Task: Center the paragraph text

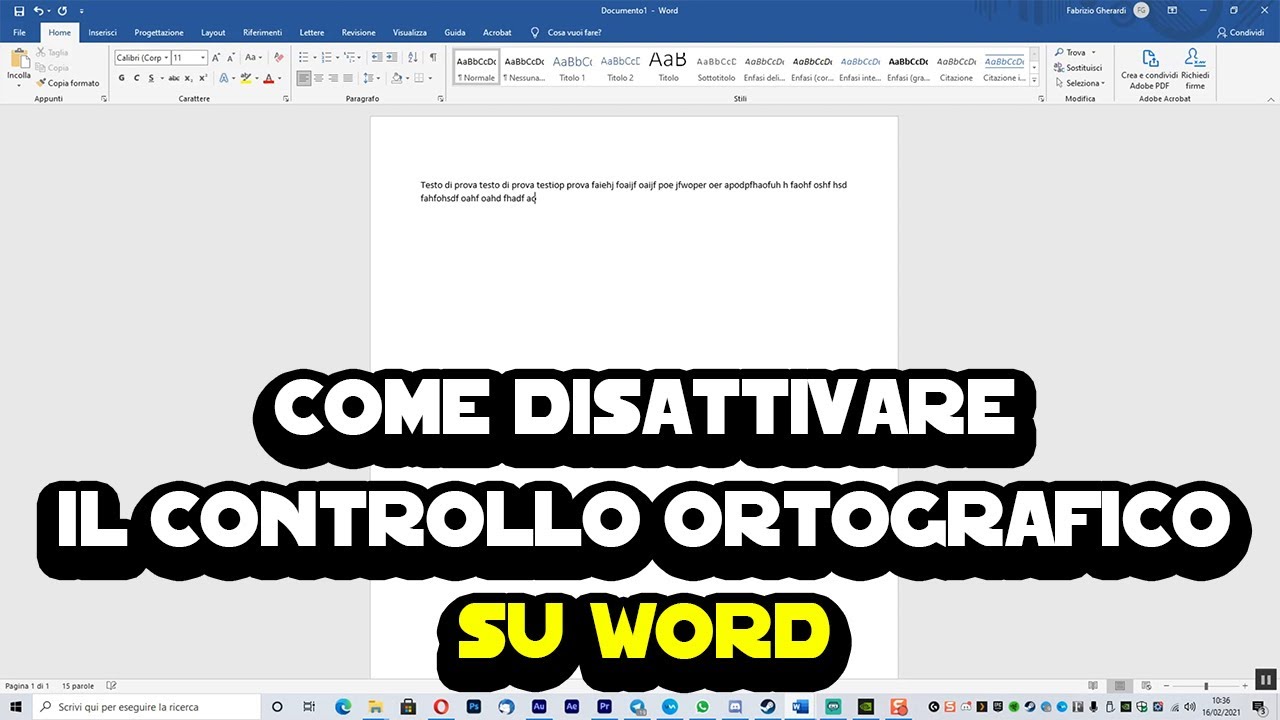Action: click(320, 78)
